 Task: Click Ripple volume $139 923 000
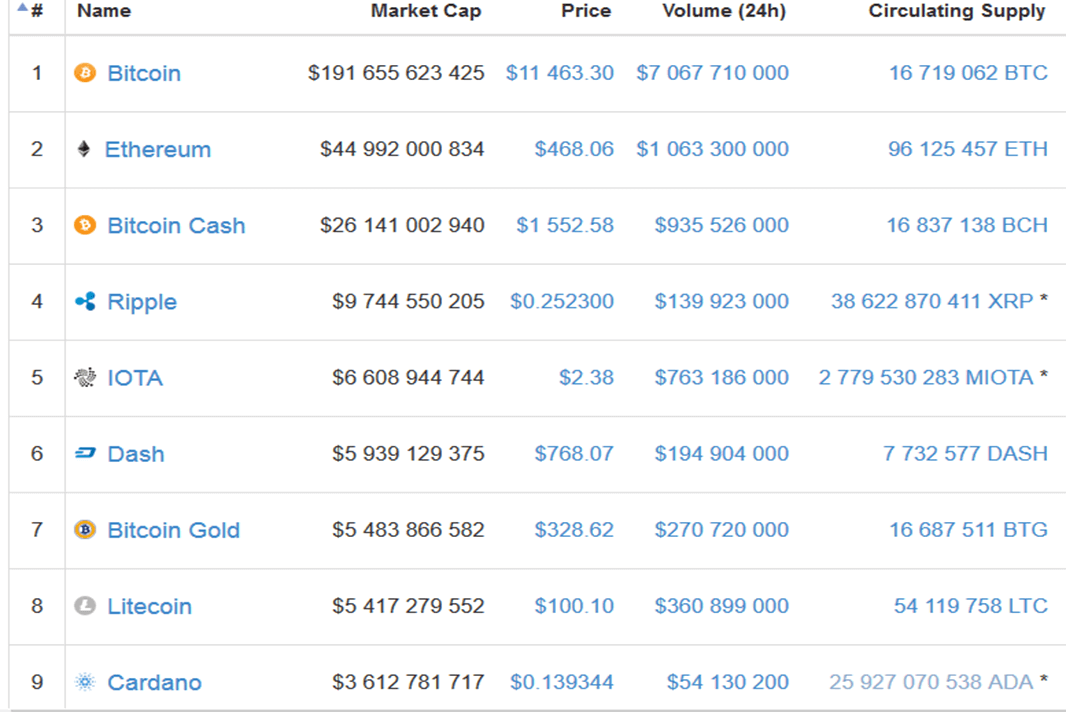click(721, 301)
